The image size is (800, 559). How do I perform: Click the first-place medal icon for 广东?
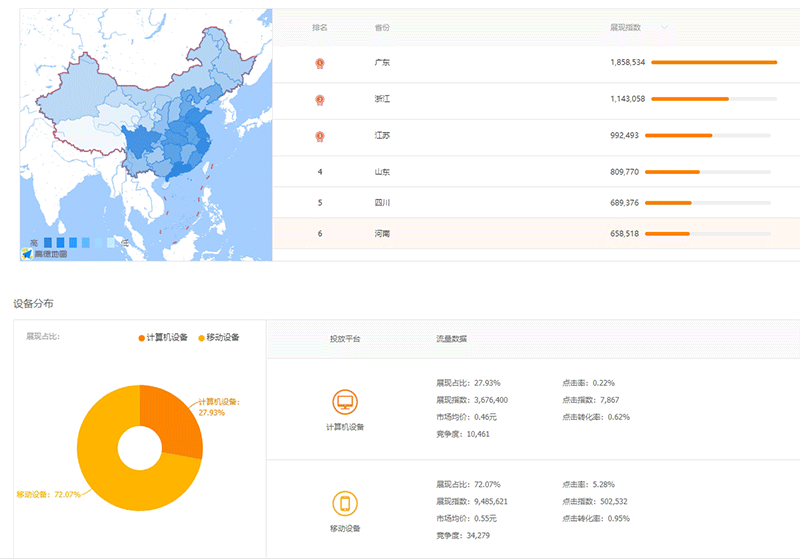(320, 63)
